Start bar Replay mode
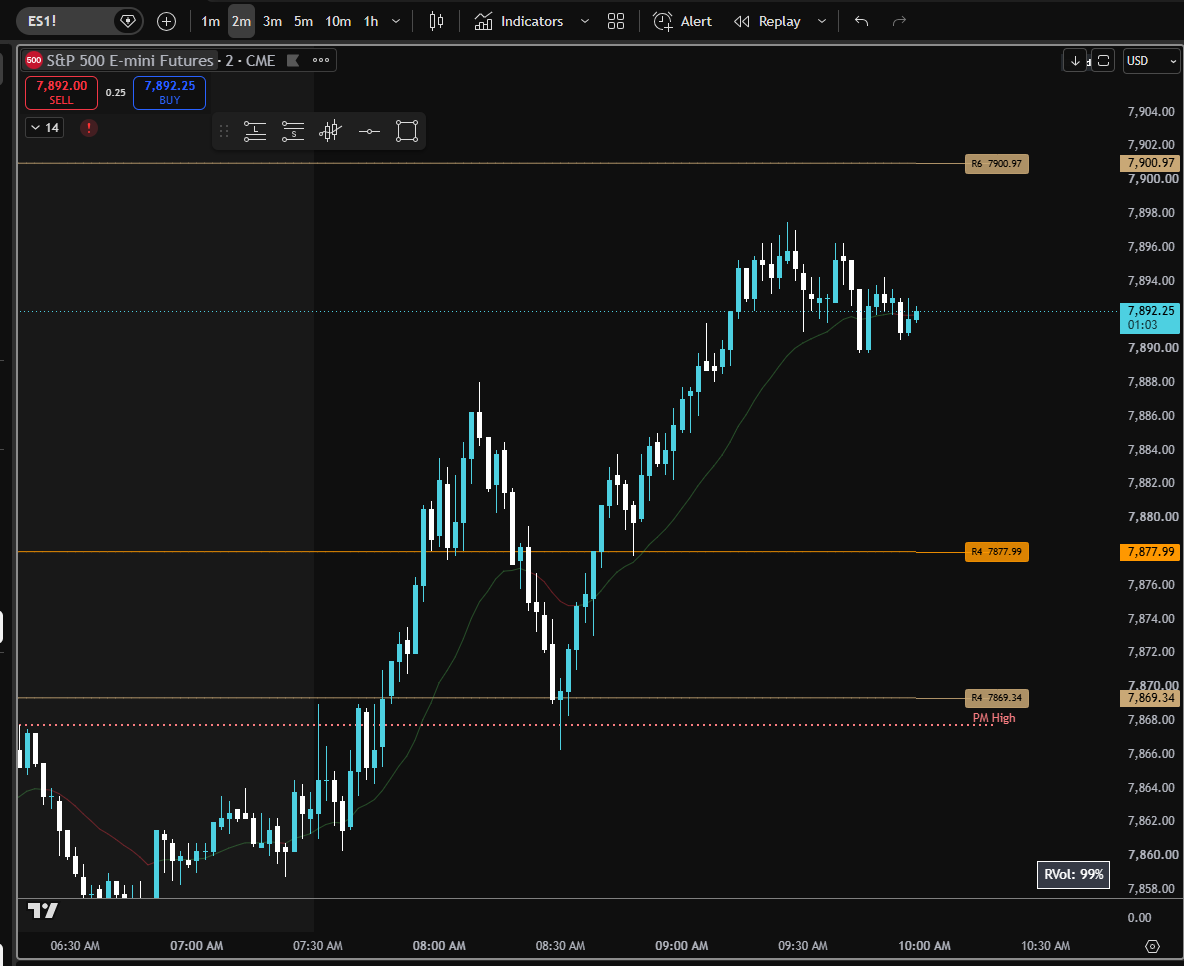Image resolution: width=1184 pixels, height=966 pixels. (x=767, y=21)
